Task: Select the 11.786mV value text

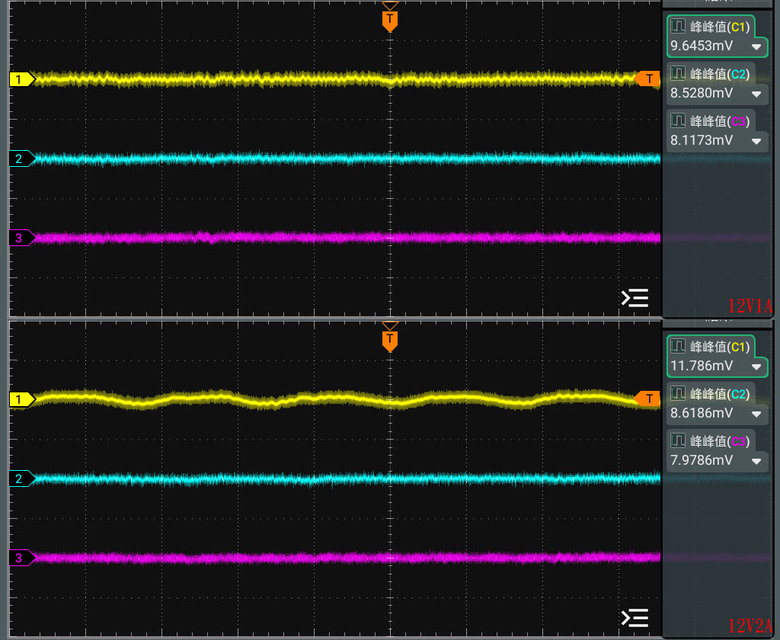Action: pos(701,366)
